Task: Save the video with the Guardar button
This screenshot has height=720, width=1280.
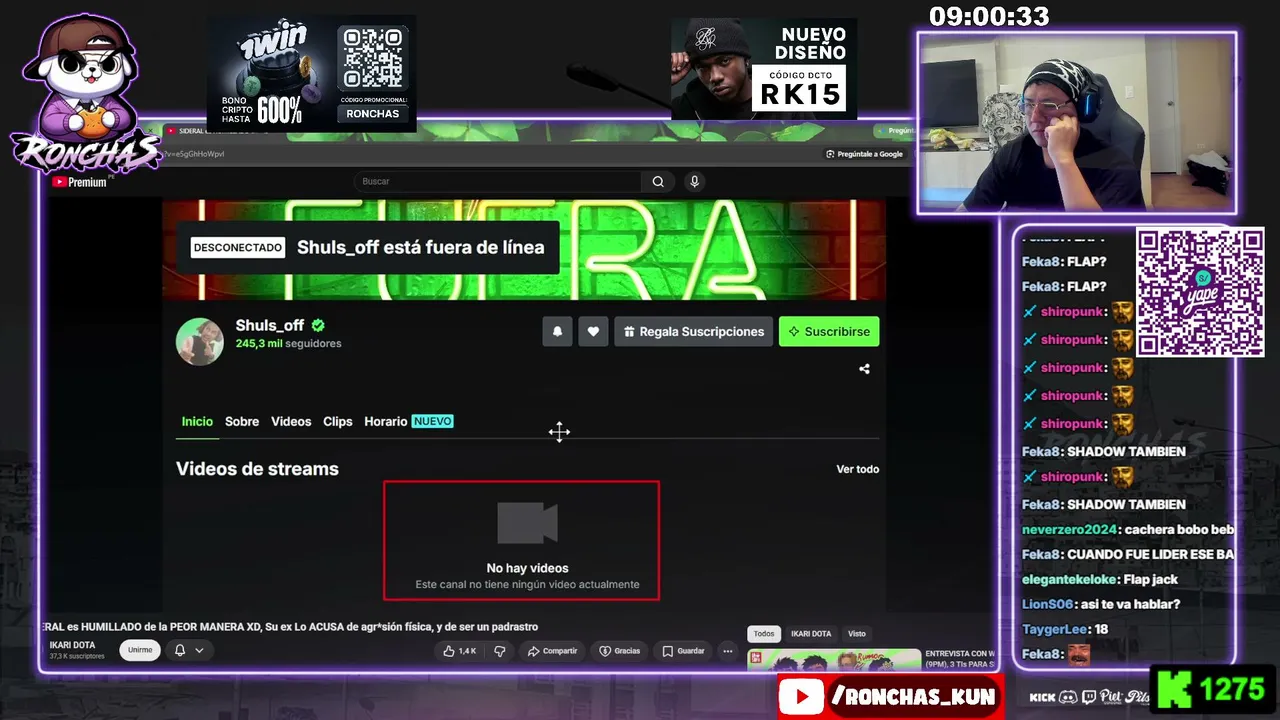Action: (684, 651)
